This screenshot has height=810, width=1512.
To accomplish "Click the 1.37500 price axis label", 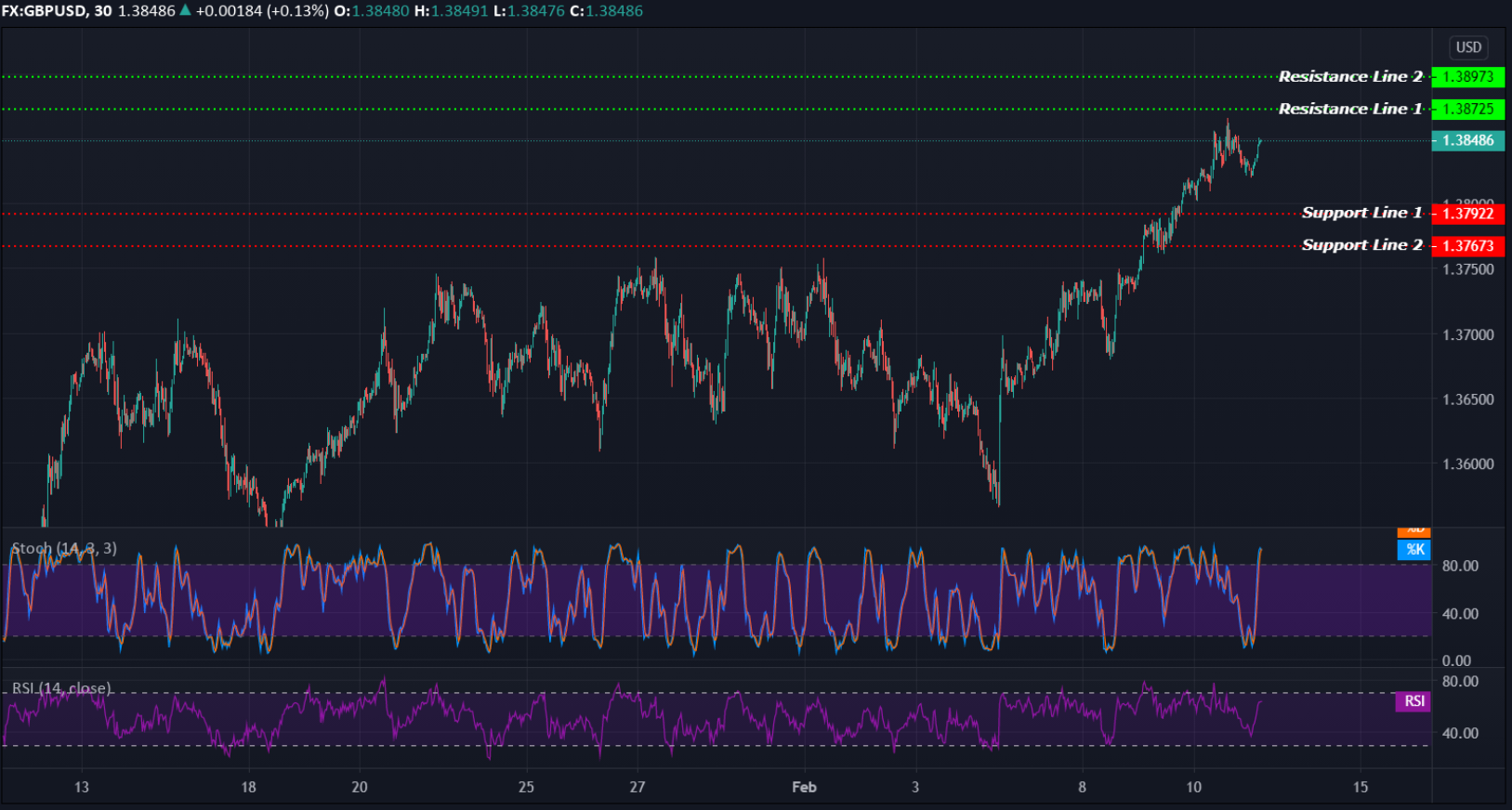I will (1468, 269).
